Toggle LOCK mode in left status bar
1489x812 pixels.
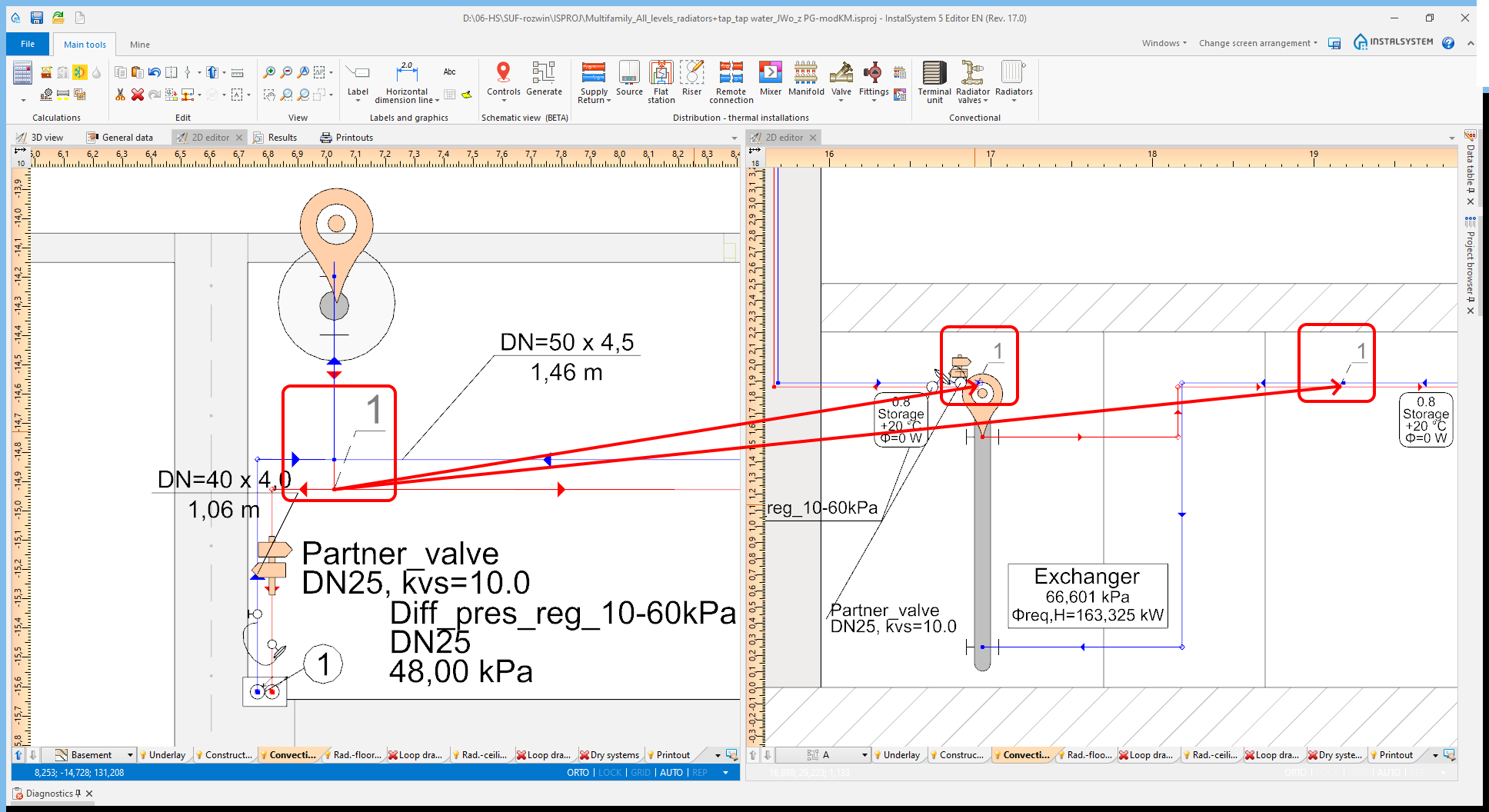609,773
